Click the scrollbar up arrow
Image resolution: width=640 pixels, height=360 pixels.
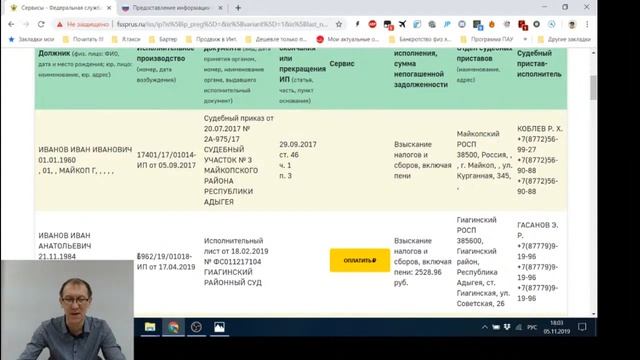[593, 53]
